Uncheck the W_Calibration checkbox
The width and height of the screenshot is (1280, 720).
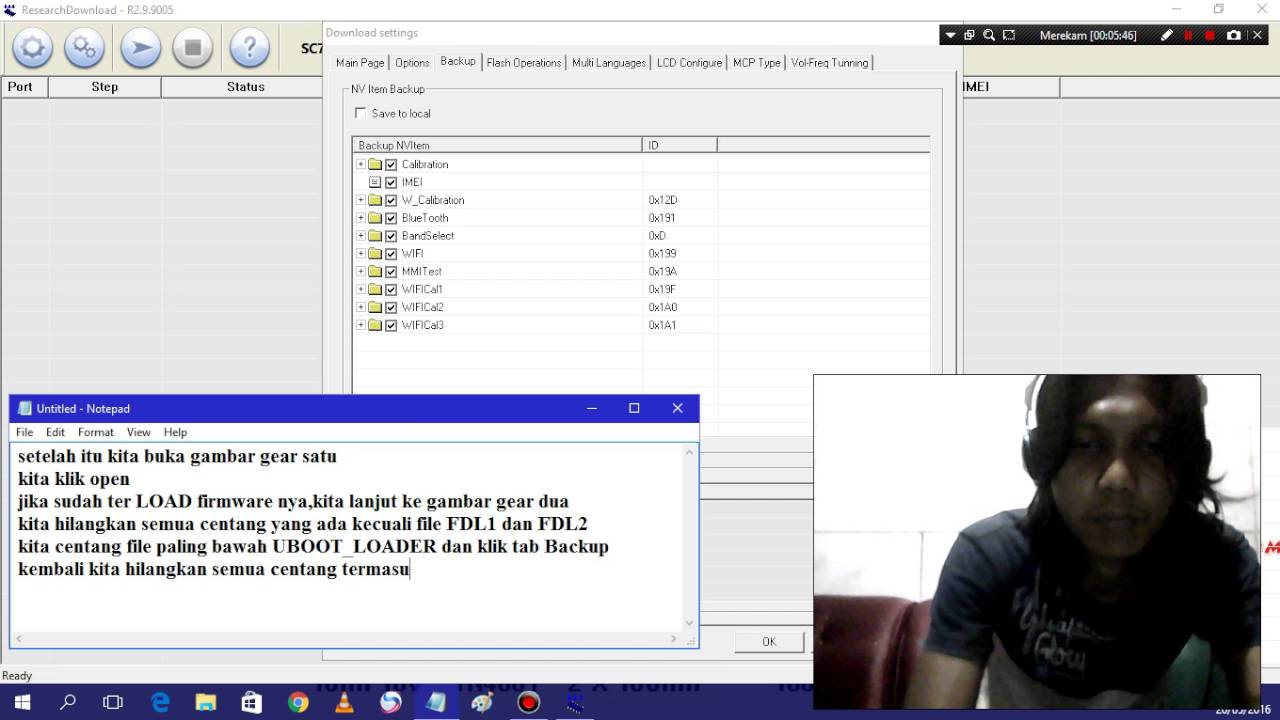click(391, 200)
